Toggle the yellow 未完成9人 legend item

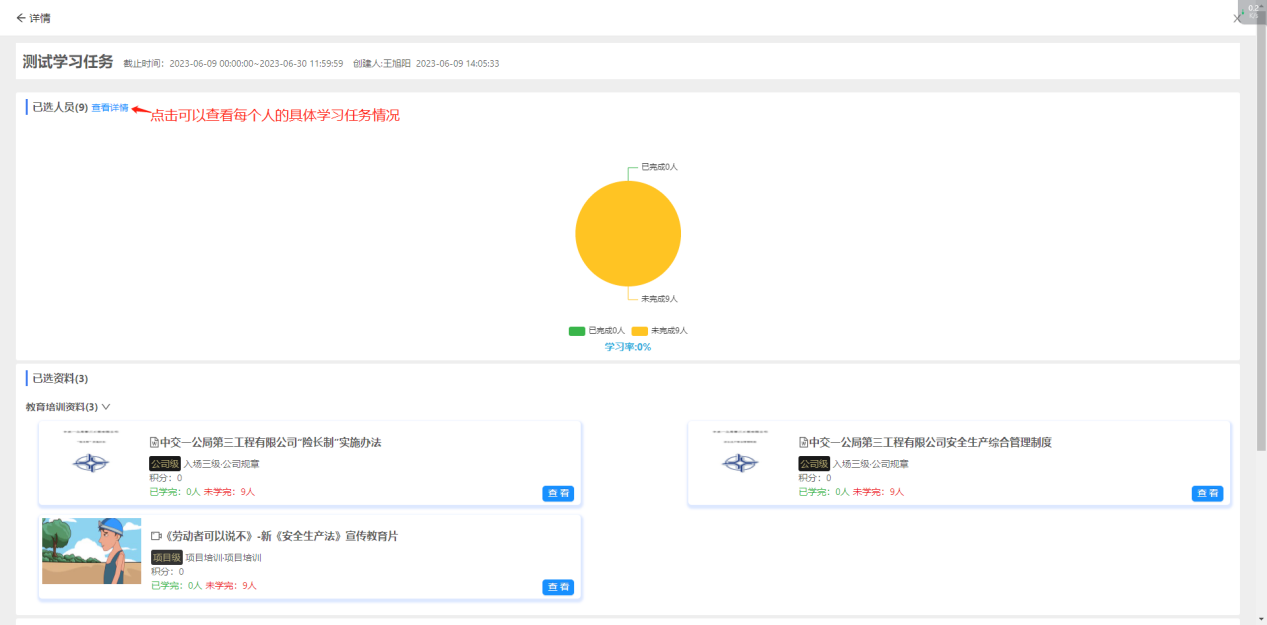pyautogui.click(x=659, y=331)
